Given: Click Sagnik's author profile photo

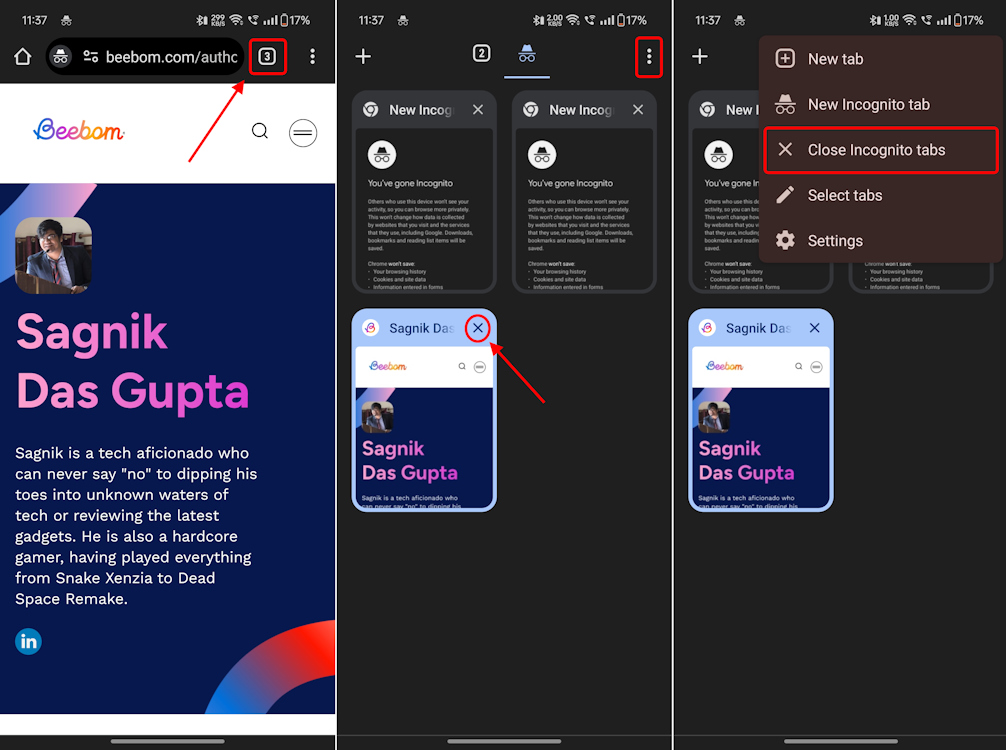Looking at the screenshot, I should (53, 255).
